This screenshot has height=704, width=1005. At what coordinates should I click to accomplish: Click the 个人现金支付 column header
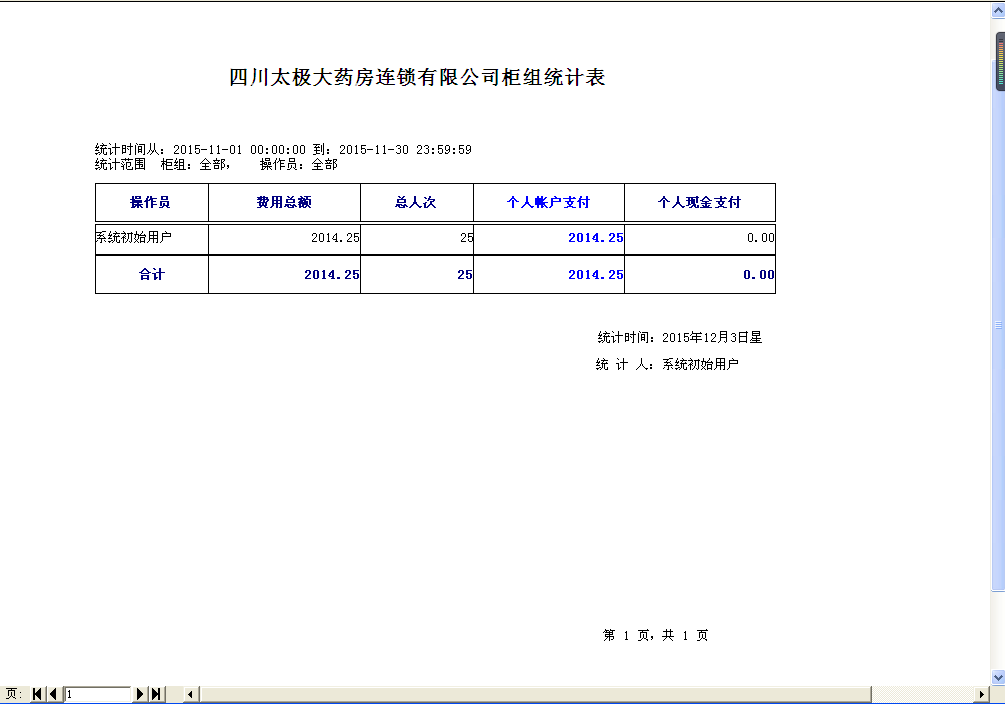[x=700, y=203]
